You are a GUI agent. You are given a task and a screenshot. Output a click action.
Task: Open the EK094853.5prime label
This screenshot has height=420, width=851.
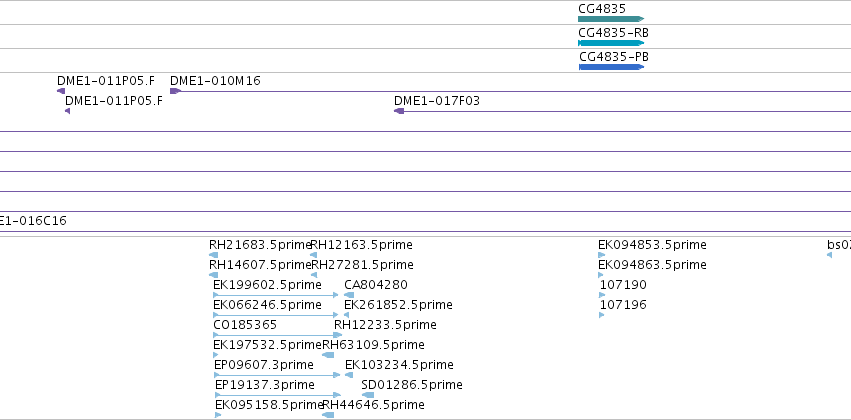tap(652, 245)
